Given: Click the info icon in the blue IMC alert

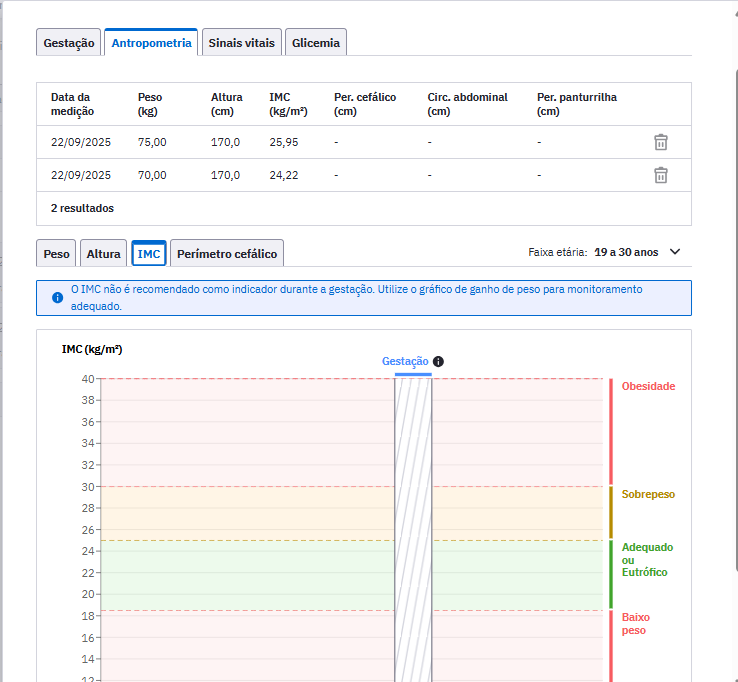Looking at the screenshot, I should click(x=57, y=298).
